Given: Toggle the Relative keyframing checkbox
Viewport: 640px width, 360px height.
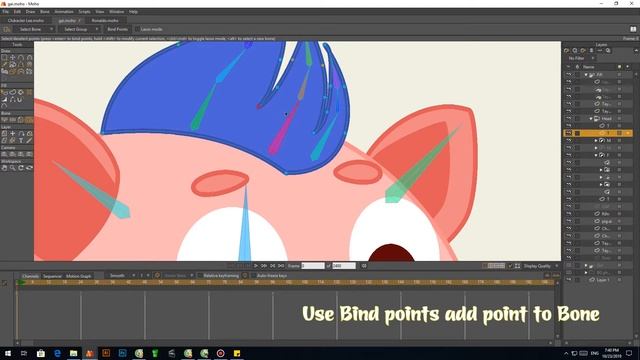Looking at the screenshot, I should [200, 276].
